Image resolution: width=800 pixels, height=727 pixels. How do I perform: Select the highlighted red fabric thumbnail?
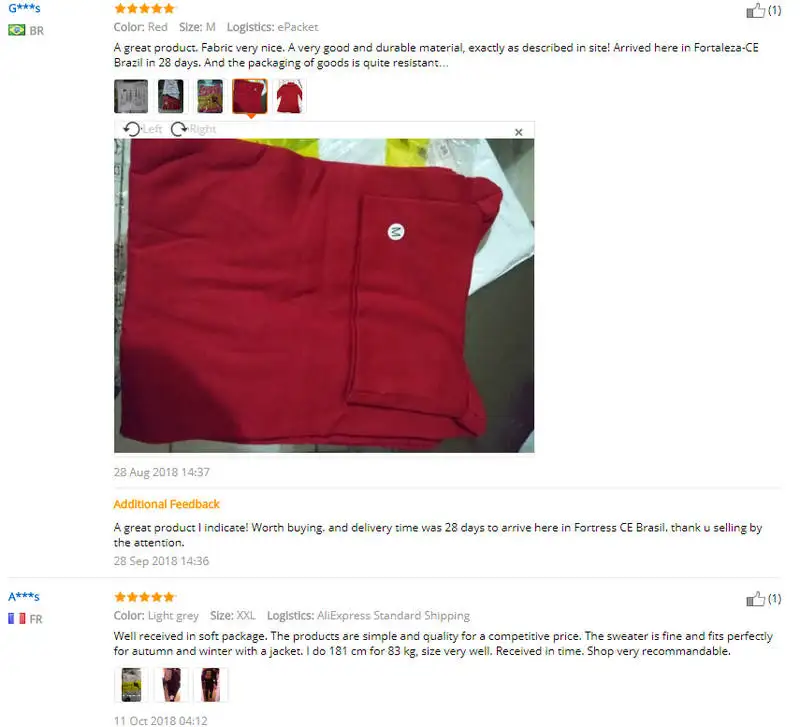[x=249, y=96]
